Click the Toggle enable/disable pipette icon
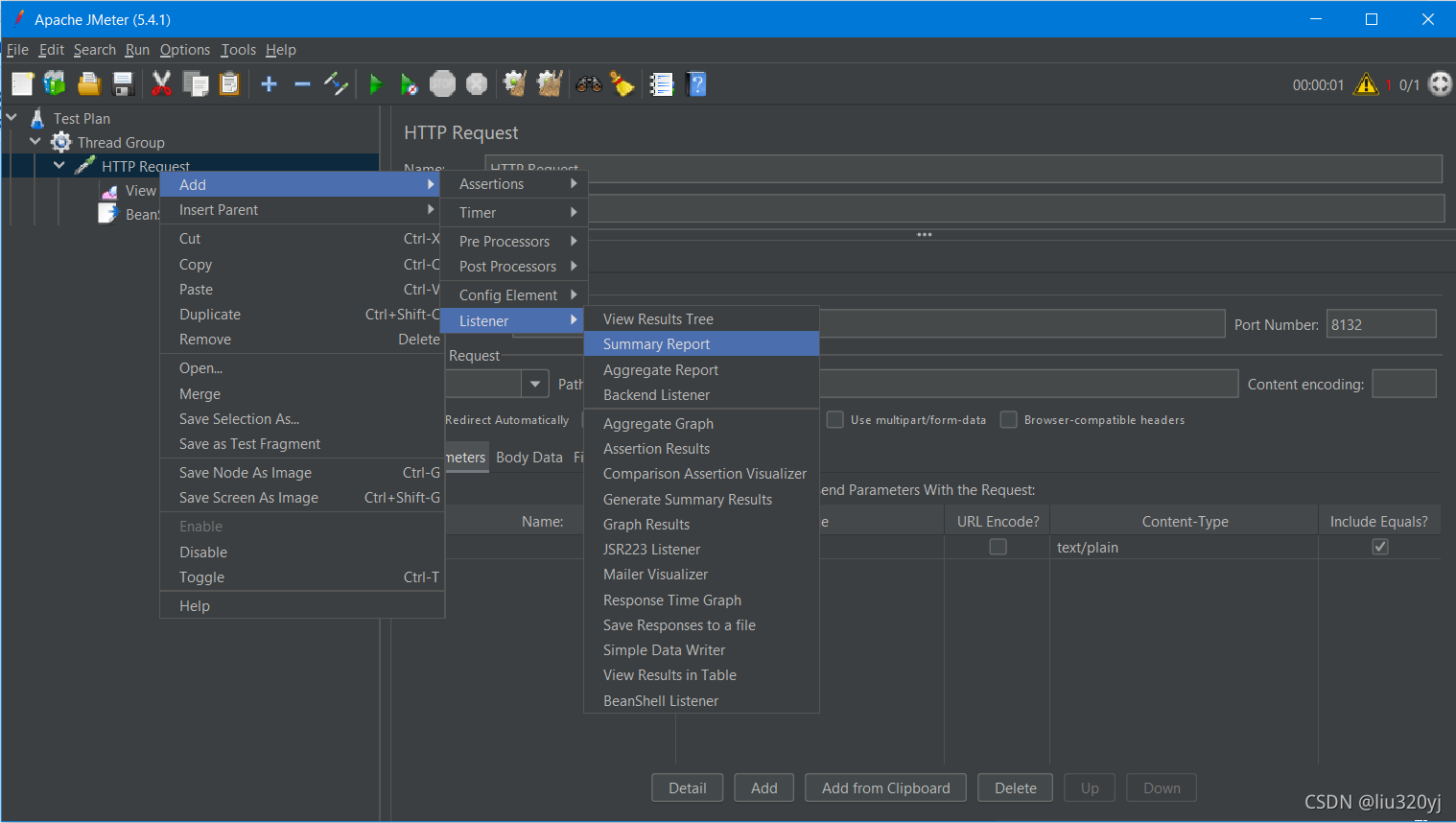Image resolution: width=1456 pixels, height=823 pixels. [x=336, y=84]
